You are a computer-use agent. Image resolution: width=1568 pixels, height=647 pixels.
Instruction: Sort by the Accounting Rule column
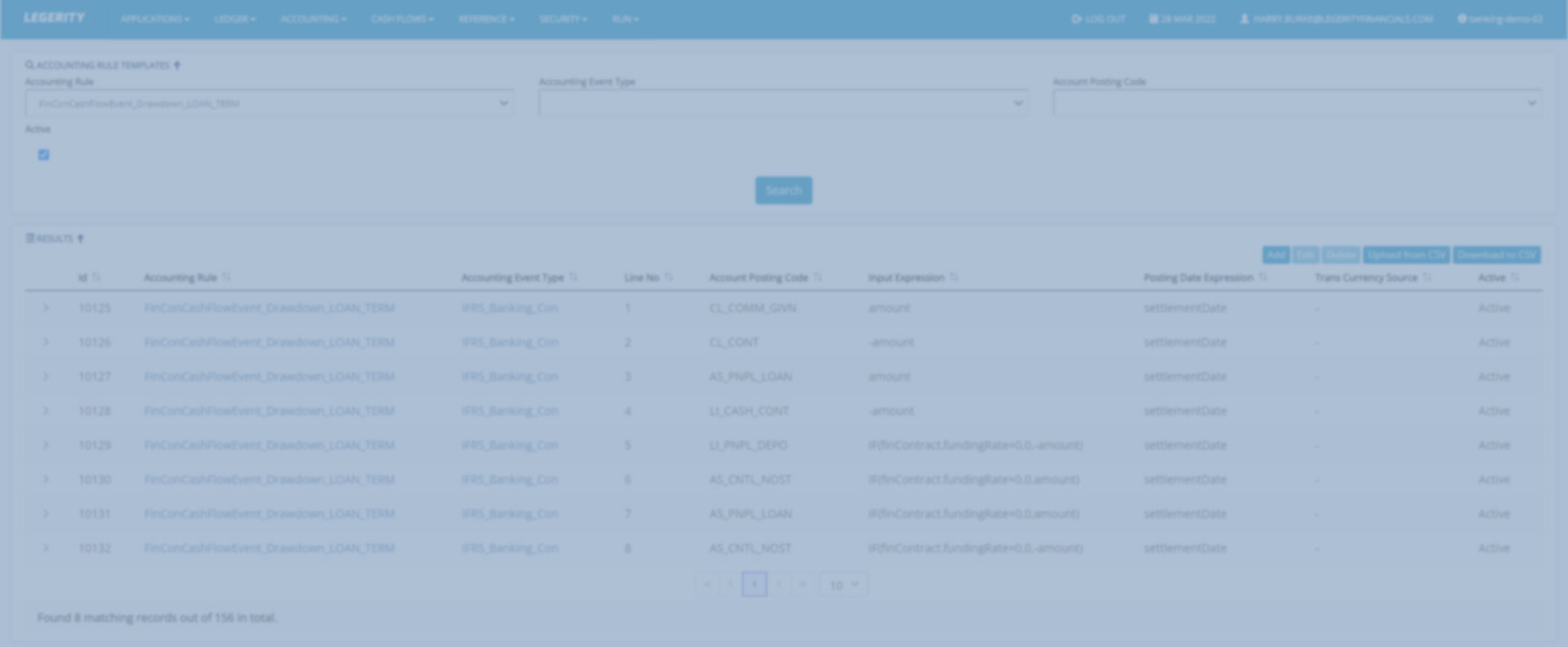pos(187,278)
